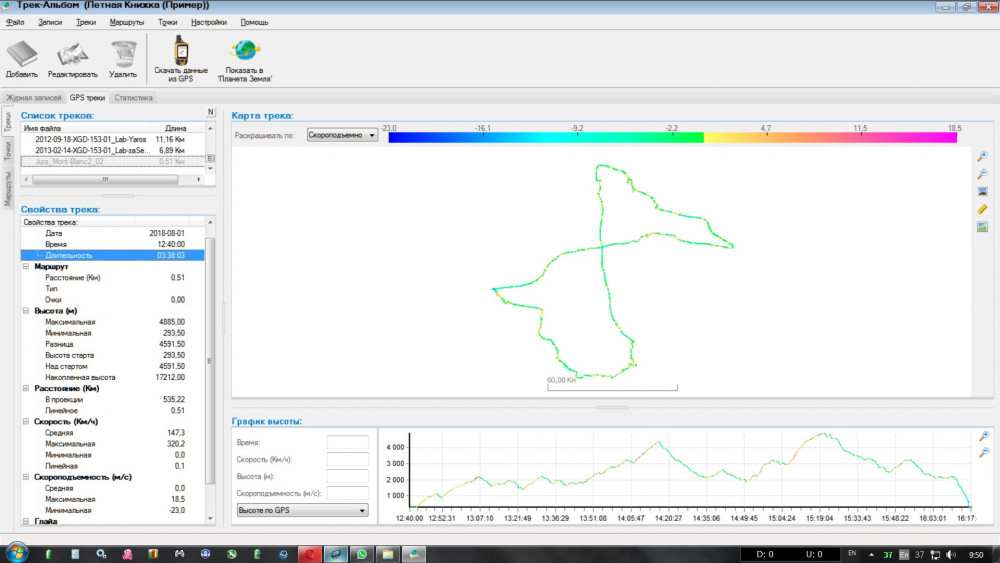Screen dimensions: 1000x563
Task: Switch to the Статистика tab
Action: (133, 98)
